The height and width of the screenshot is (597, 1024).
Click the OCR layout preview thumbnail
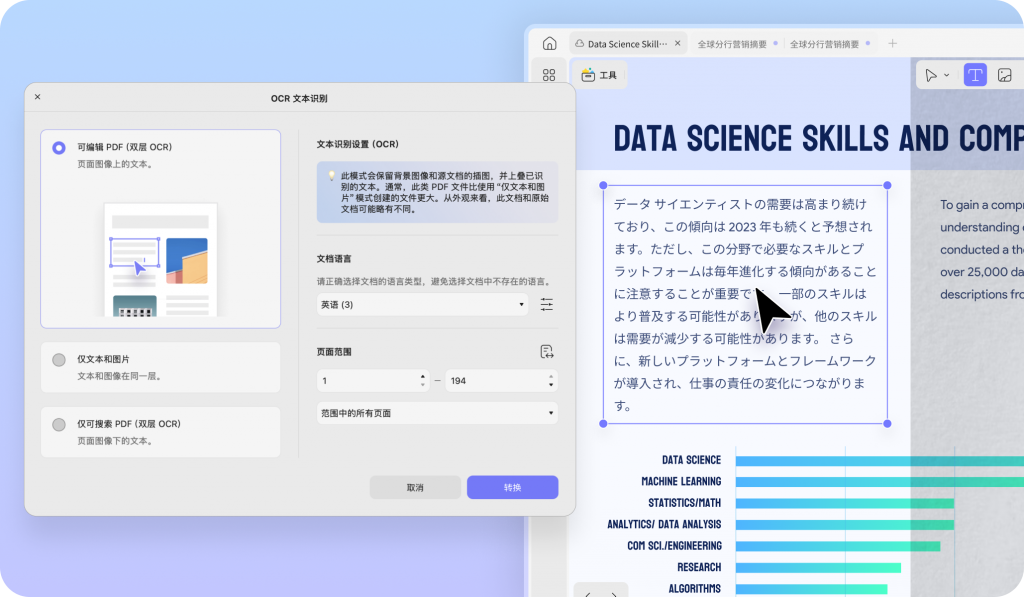click(x=161, y=260)
